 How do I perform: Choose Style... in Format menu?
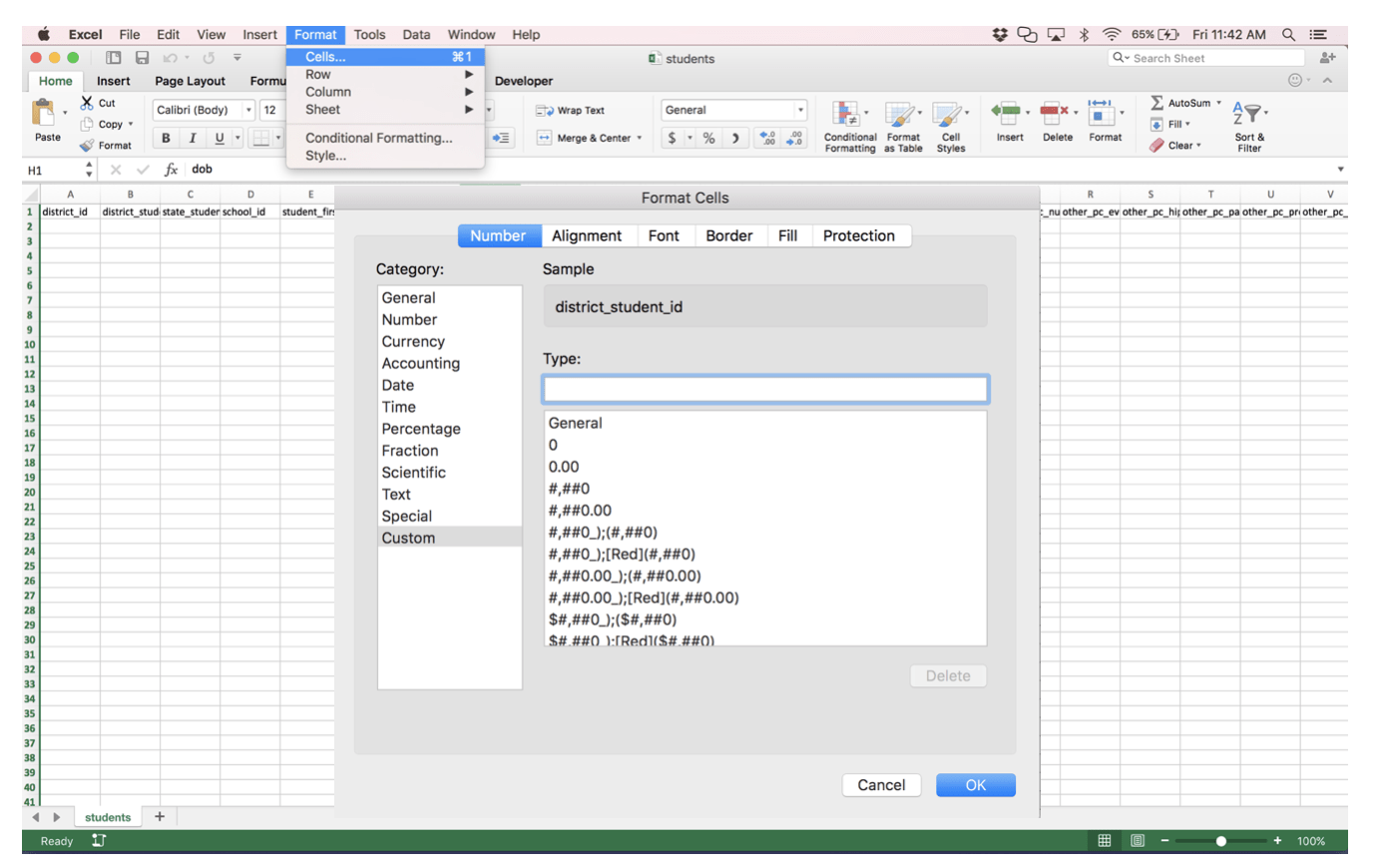point(385,156)
